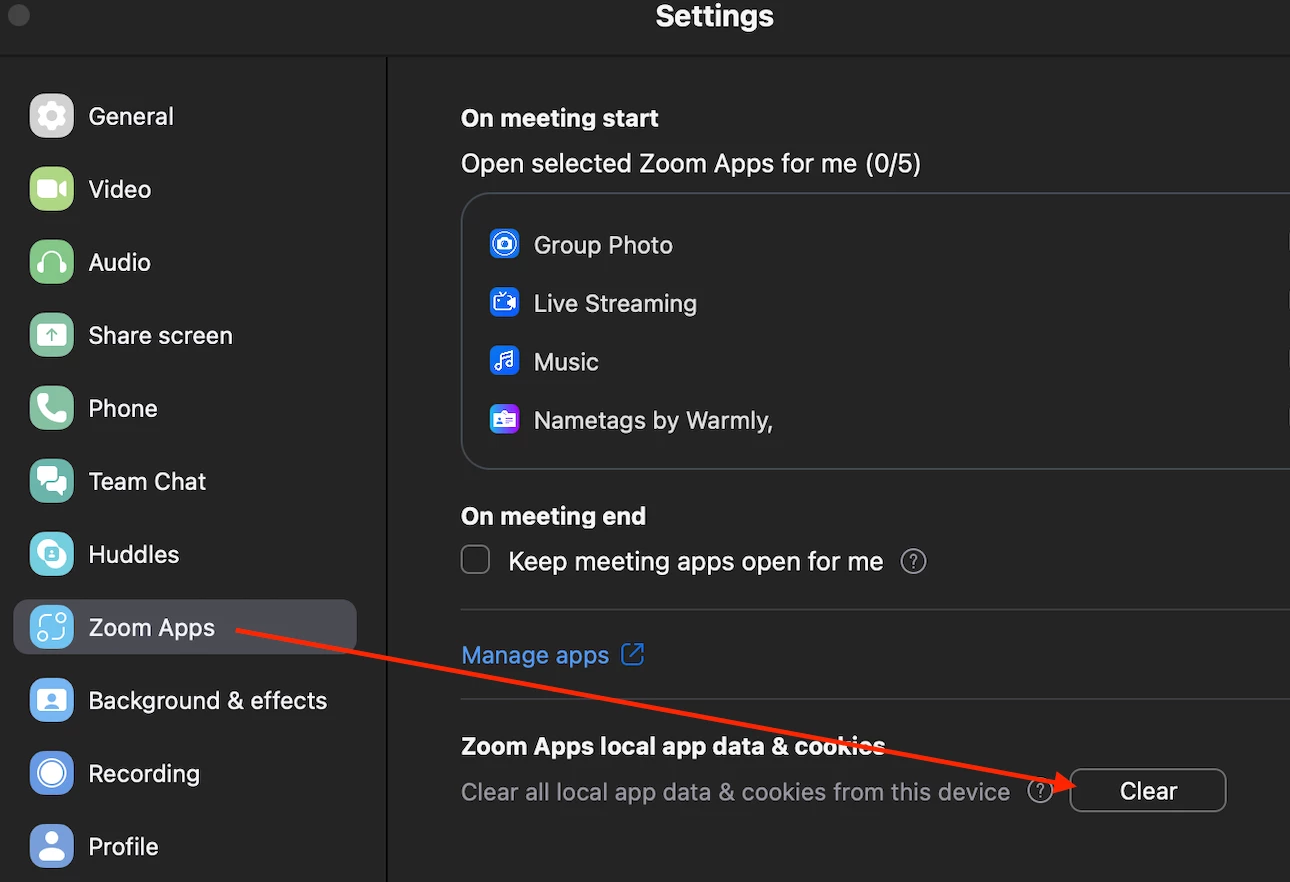Click help icon next to Clear button
1290x882 pixels.
(1041, 791)
